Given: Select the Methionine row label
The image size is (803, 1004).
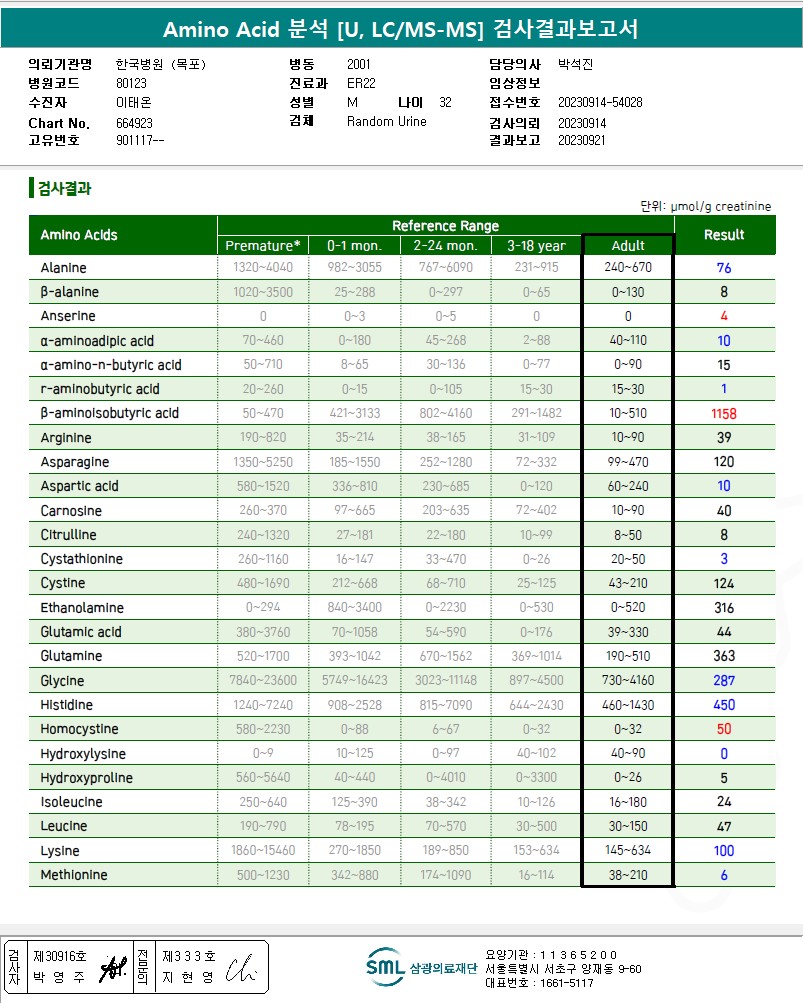Looking at the screenshot, I should tap(74, 875).
